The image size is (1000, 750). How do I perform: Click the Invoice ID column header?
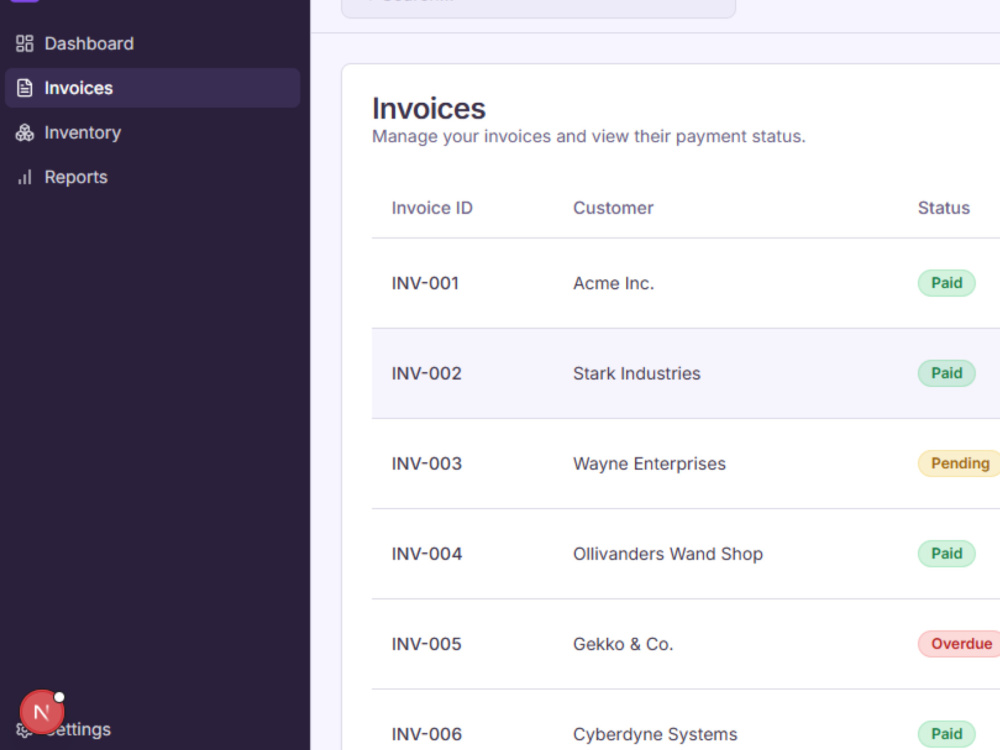432,208
